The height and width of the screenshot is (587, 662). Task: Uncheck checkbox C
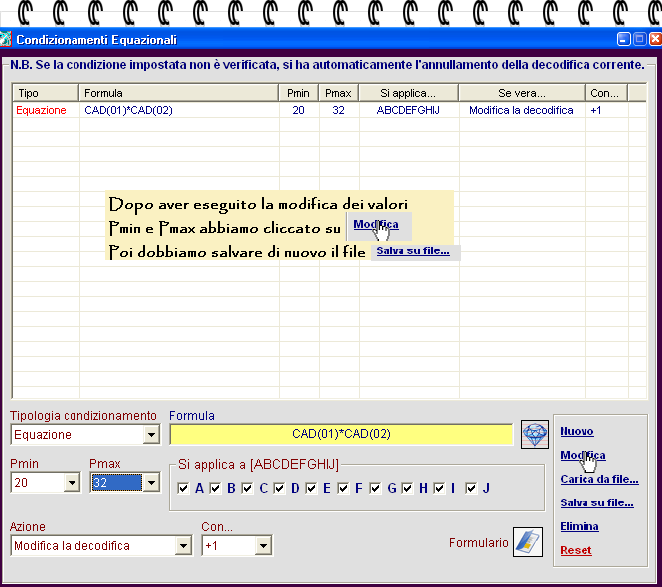247,489
